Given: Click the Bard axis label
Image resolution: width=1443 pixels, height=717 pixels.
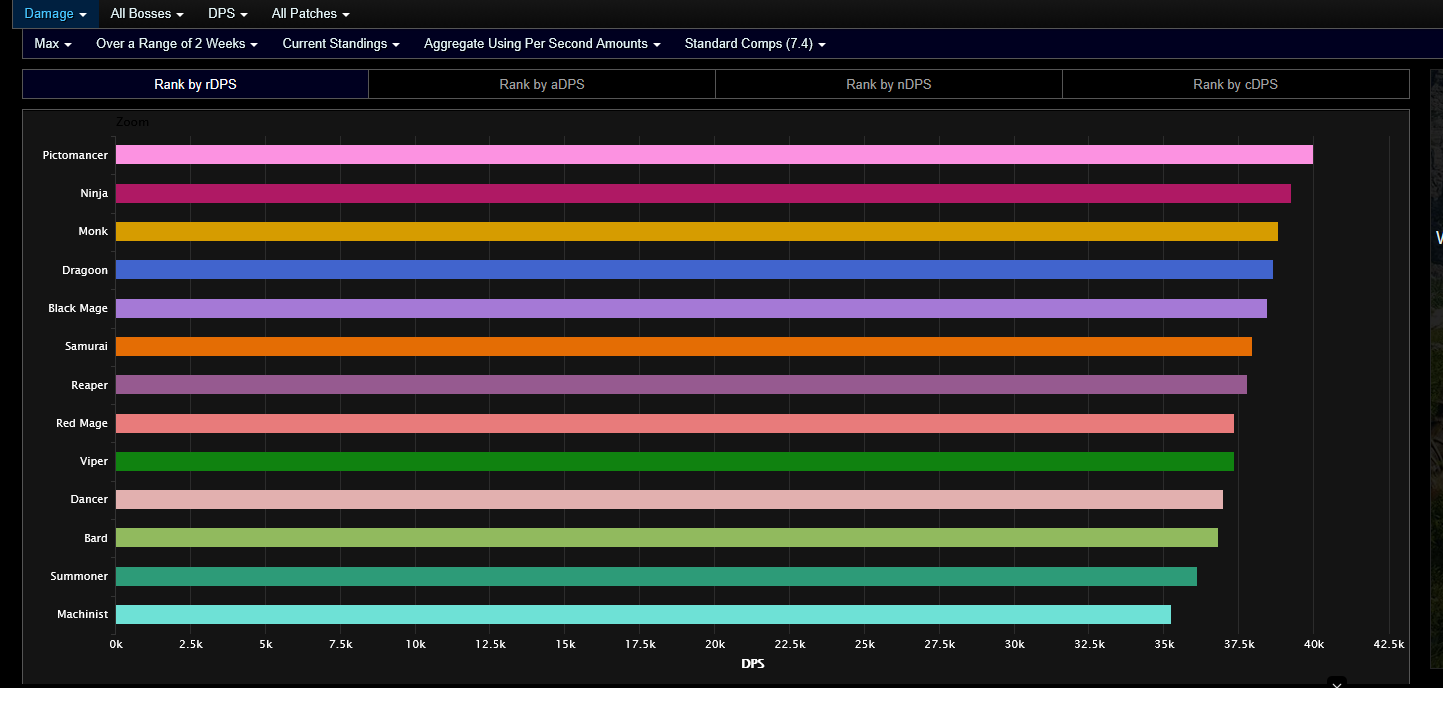Looking at the screenshot, I should [96, 538].
